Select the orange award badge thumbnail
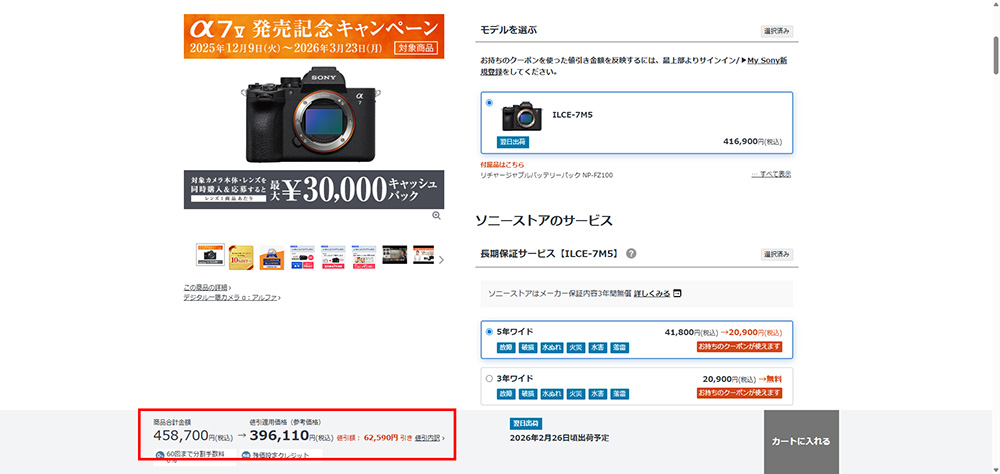 coord(272,257)
